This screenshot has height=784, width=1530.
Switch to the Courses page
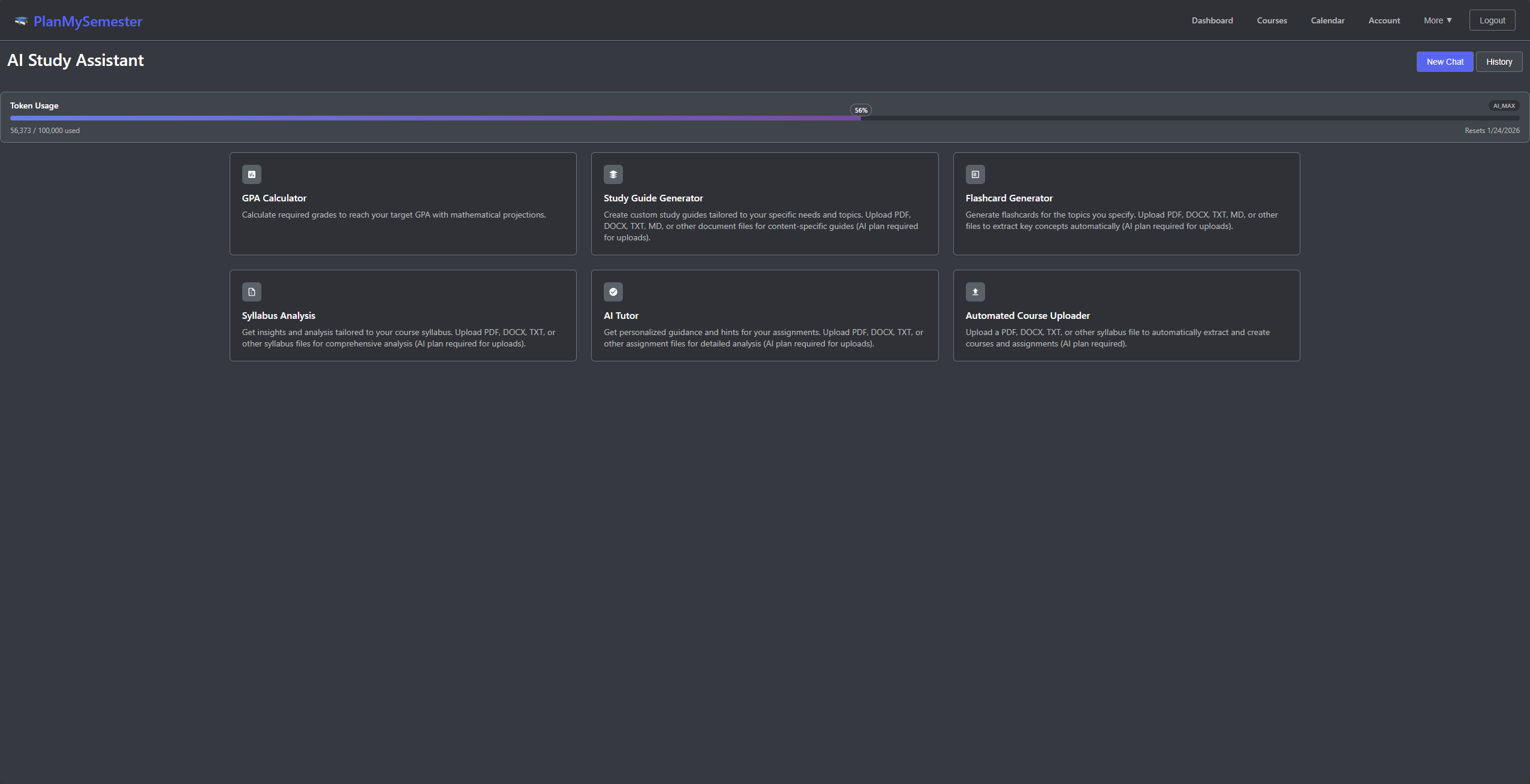1272,20
